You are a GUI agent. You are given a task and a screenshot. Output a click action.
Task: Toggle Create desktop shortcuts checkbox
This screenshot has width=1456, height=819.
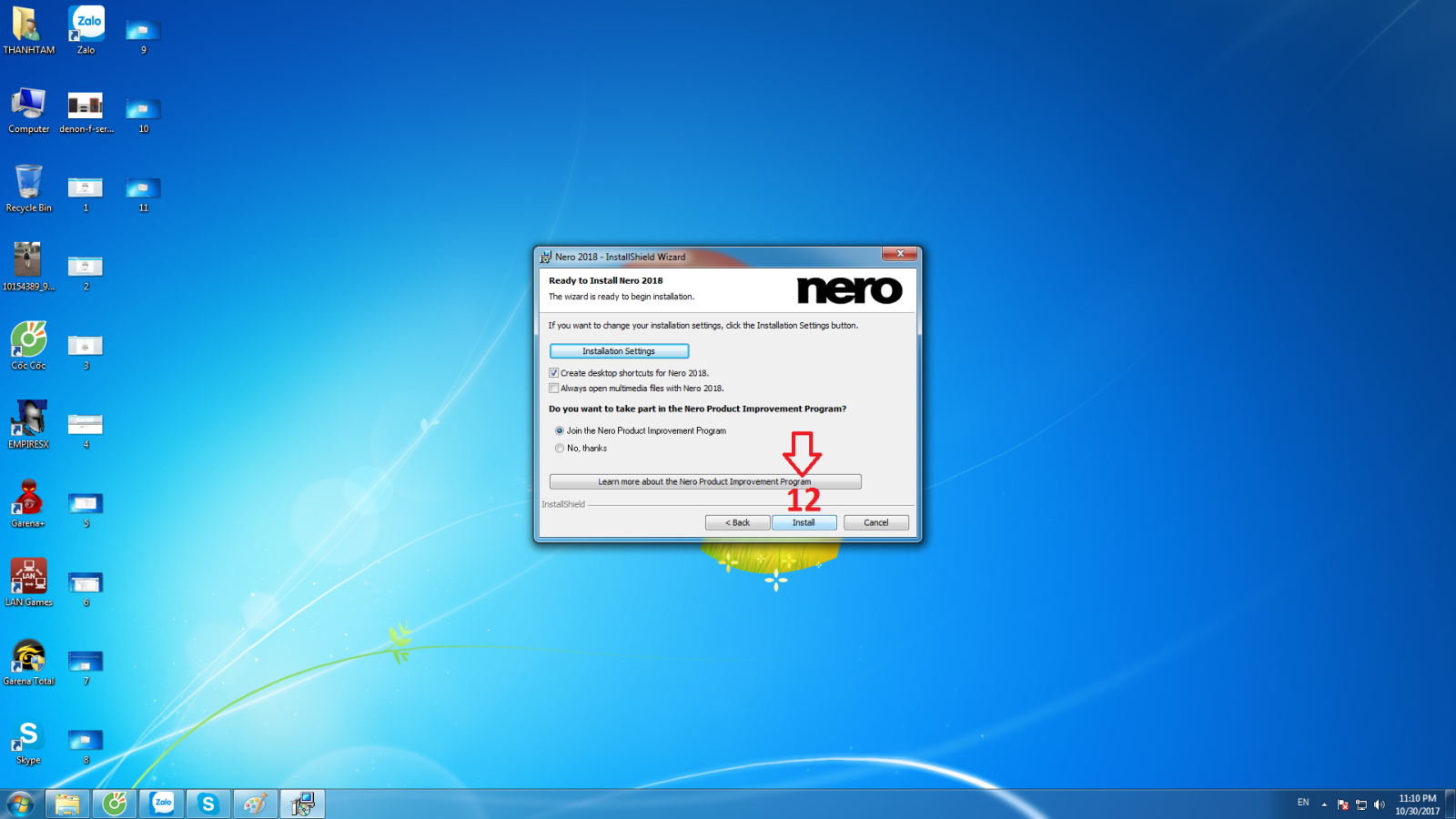554,373
